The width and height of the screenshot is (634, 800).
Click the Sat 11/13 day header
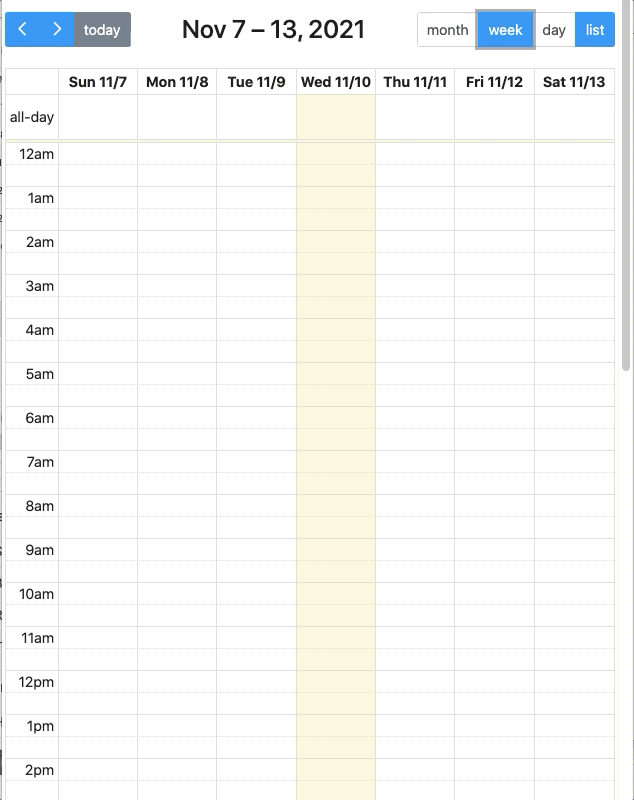574,81
